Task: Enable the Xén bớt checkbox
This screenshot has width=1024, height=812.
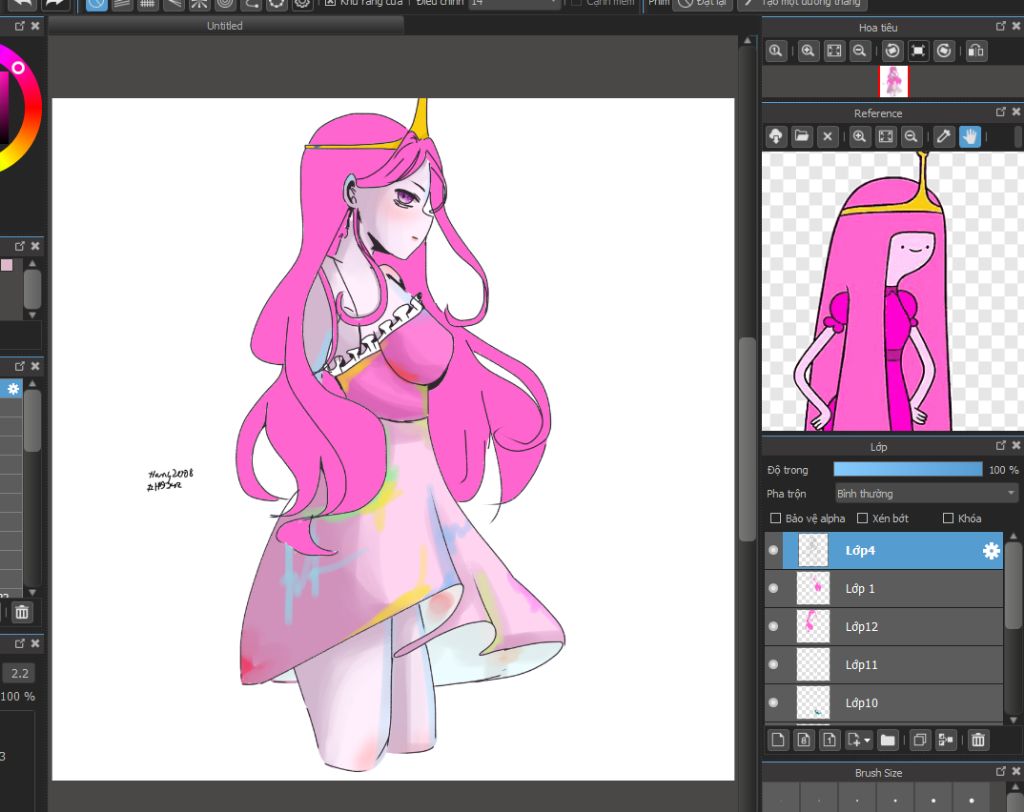Action: click(x=862, y=518)
